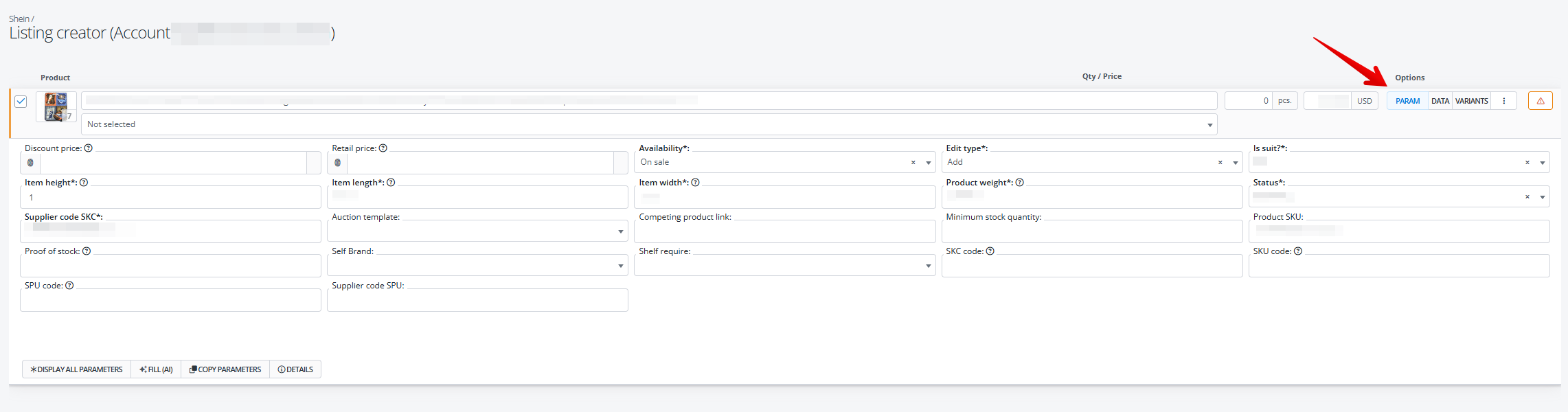Click the Proof of stock help icon

point(87,251)
